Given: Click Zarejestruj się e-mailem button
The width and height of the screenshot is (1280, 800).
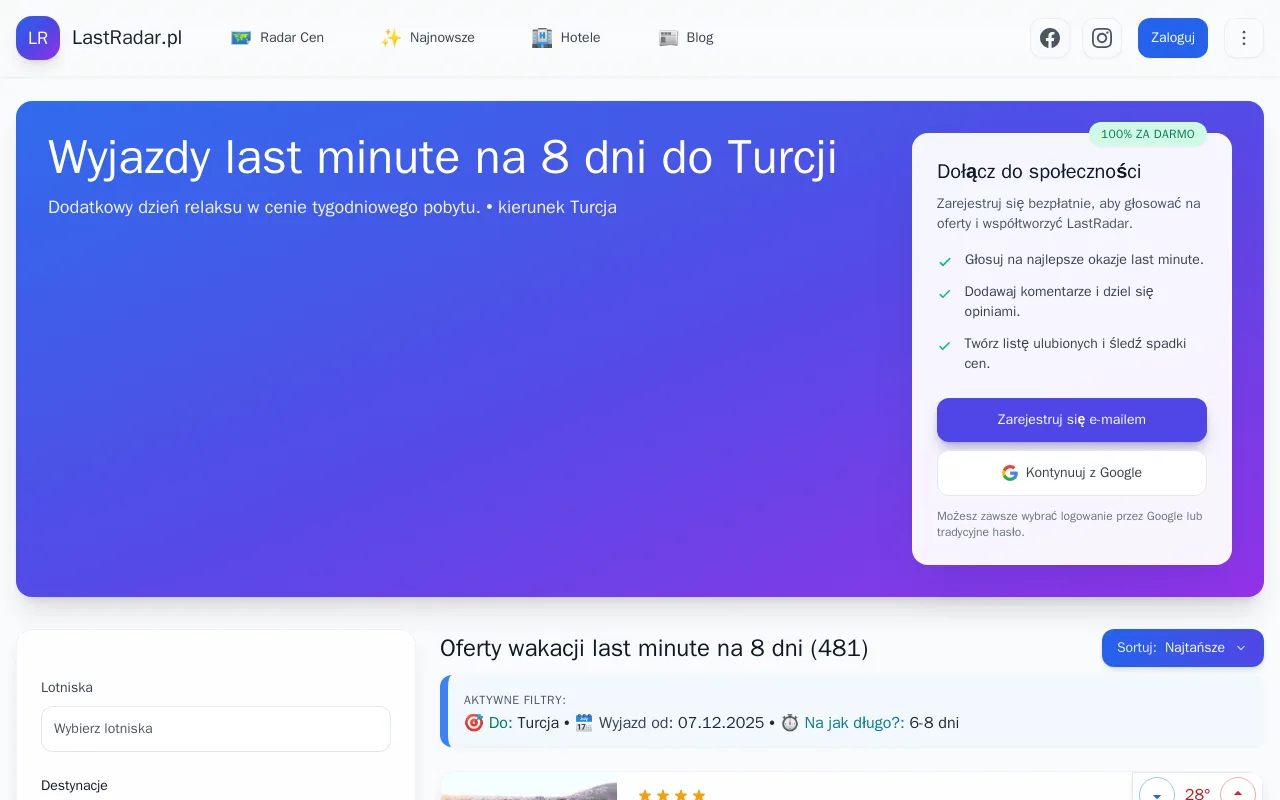Looking at the screenshot, I should (x=1071, y=420).
